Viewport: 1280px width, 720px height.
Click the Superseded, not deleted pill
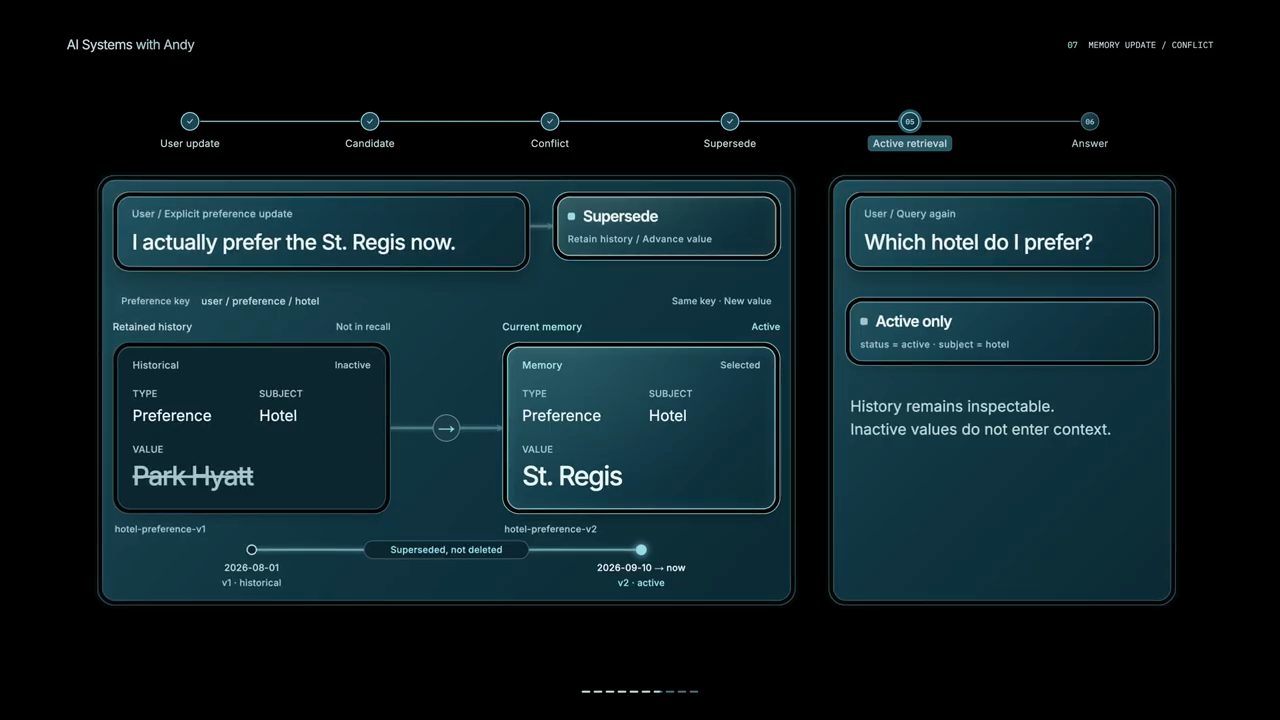[446, 549]
